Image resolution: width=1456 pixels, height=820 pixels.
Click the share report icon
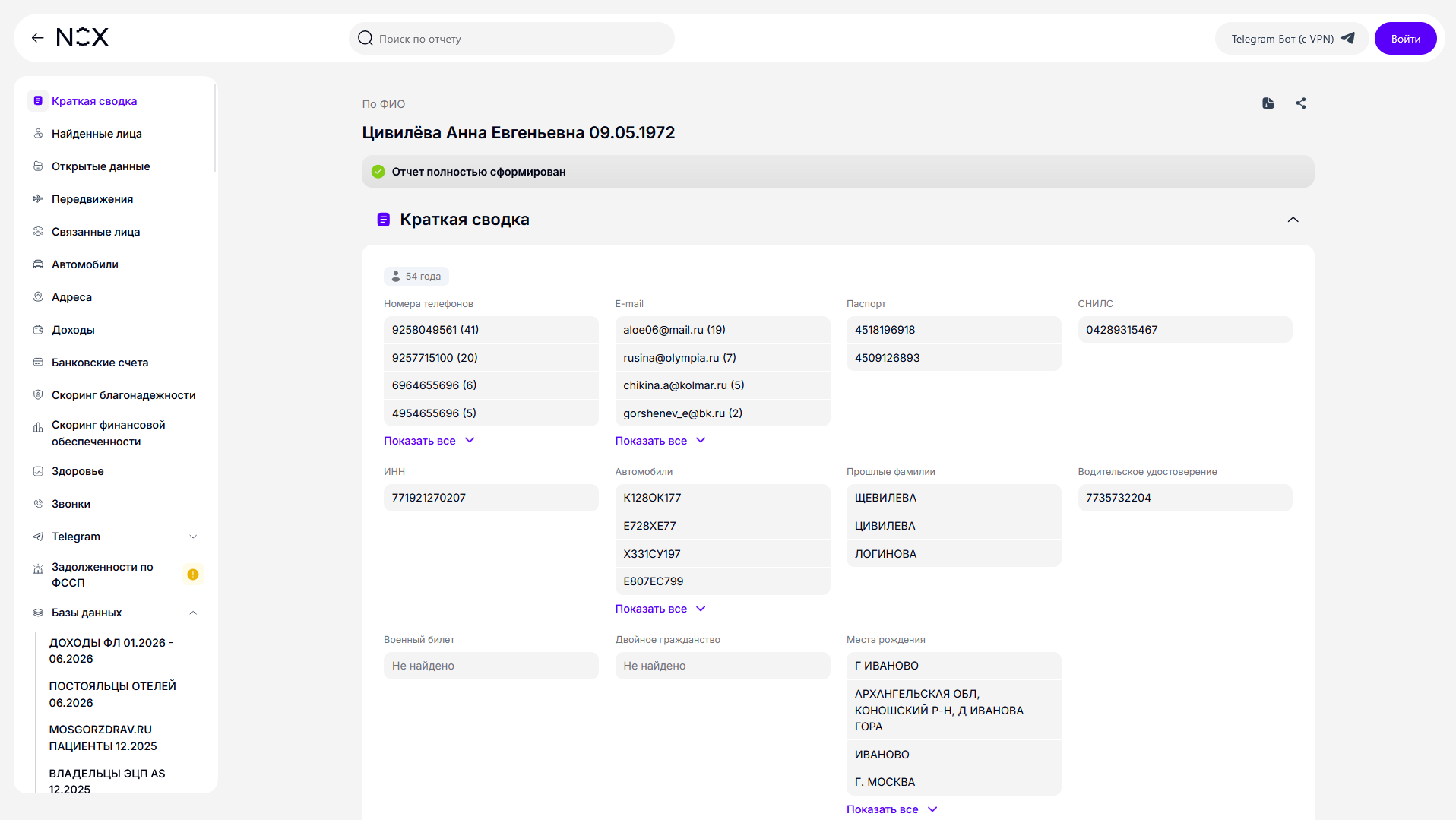click(x=1301, y=103)
